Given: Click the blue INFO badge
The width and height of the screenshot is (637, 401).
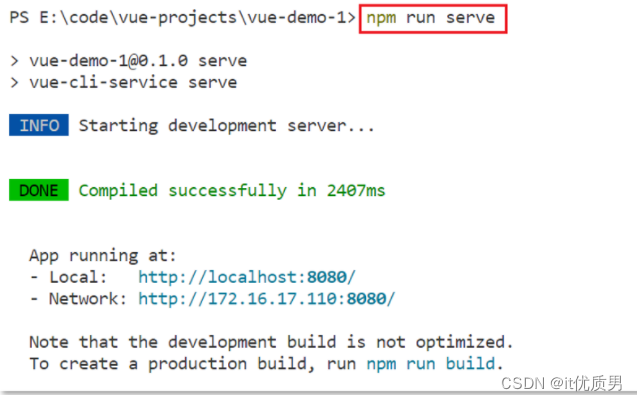Looking at the screenshot, I should click(x=39, y=125).
